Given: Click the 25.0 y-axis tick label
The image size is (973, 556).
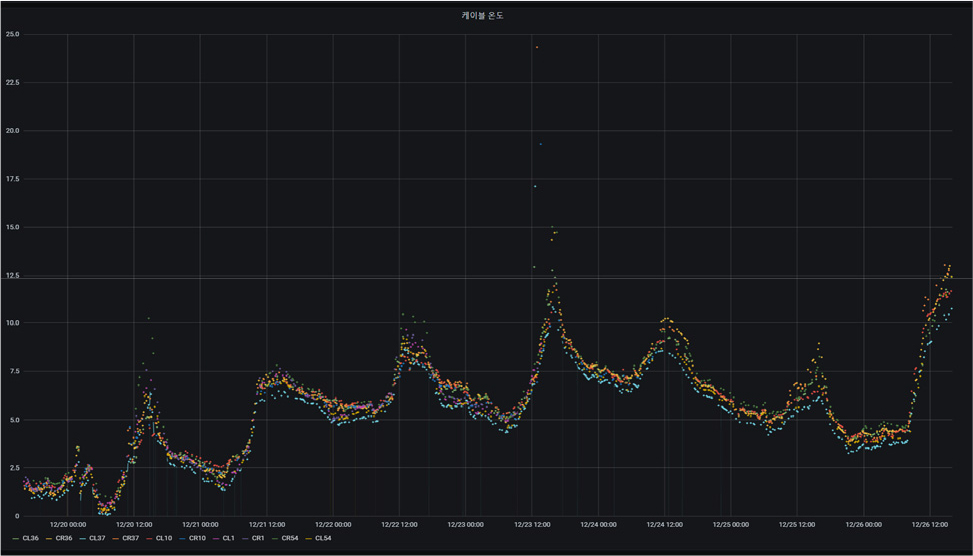Looking at the screenshot, I should click(x=13, y=34).
